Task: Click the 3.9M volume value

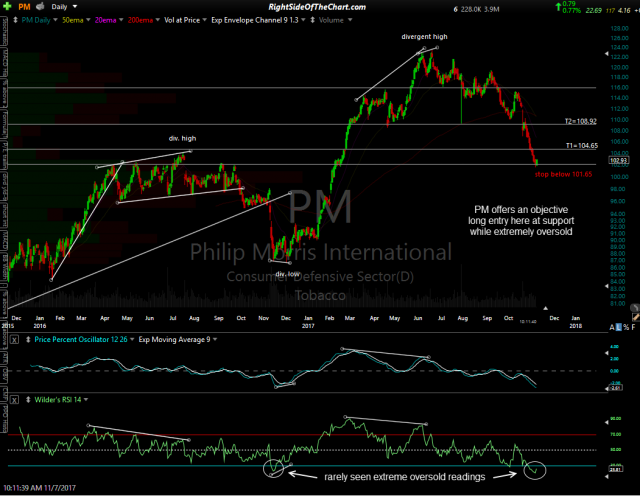Action: click(491, 9)
